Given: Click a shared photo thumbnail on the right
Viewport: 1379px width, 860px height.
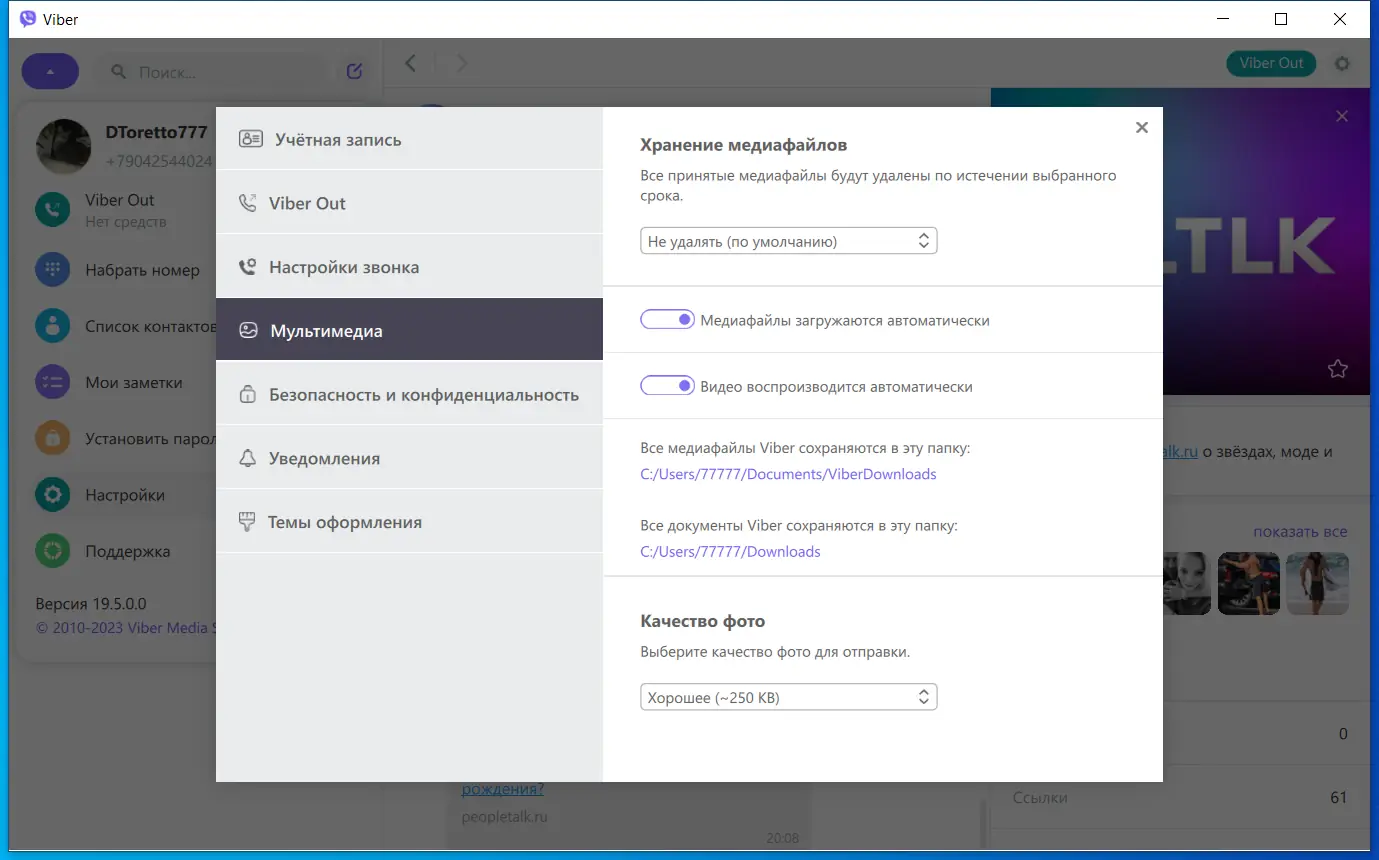Looking at the screenshot, I should (1248, 583).
